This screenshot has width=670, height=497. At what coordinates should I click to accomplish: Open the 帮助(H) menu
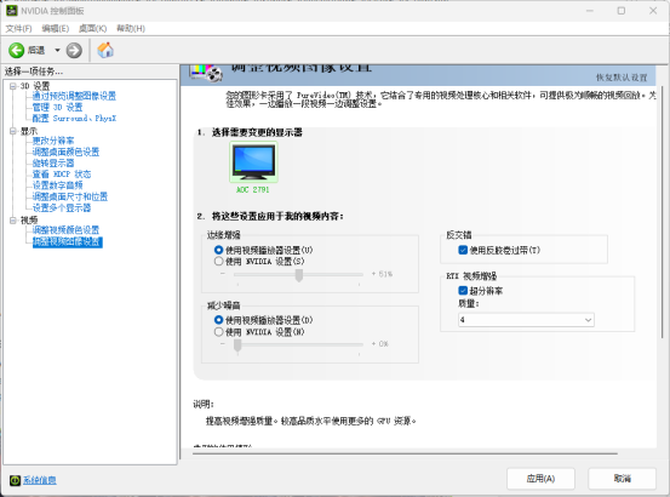(130, 28)
